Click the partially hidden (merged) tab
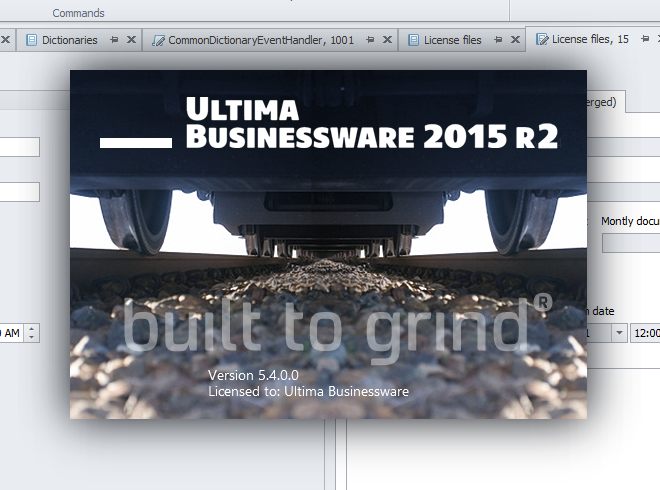This screenshot has height=490, width=660. (606, 102)
